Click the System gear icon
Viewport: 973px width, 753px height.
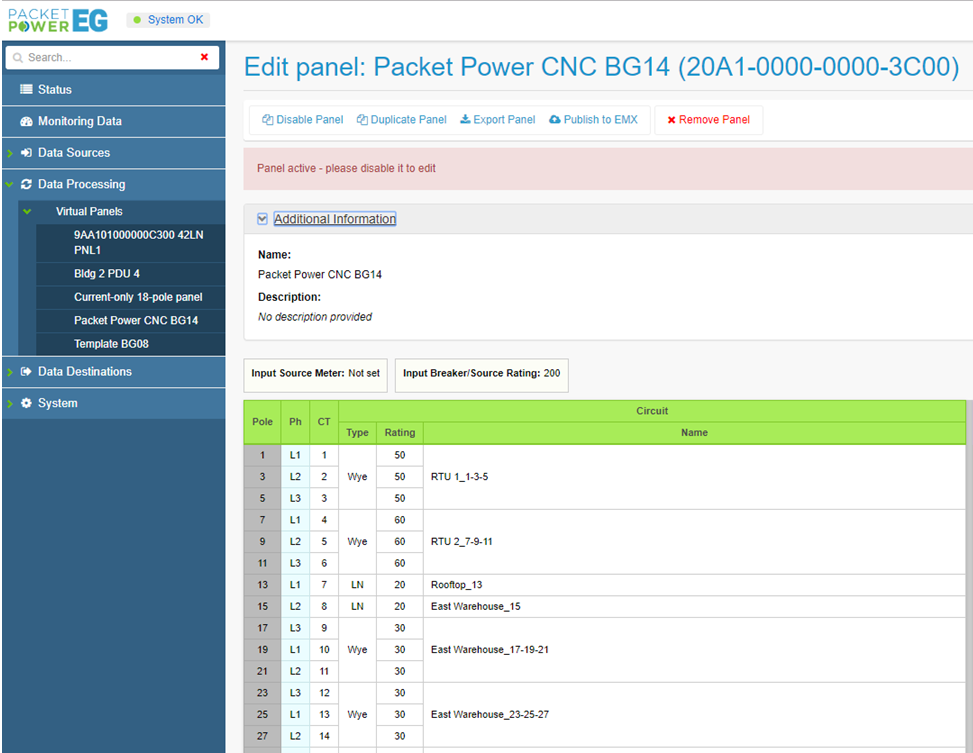pos(26,403)
